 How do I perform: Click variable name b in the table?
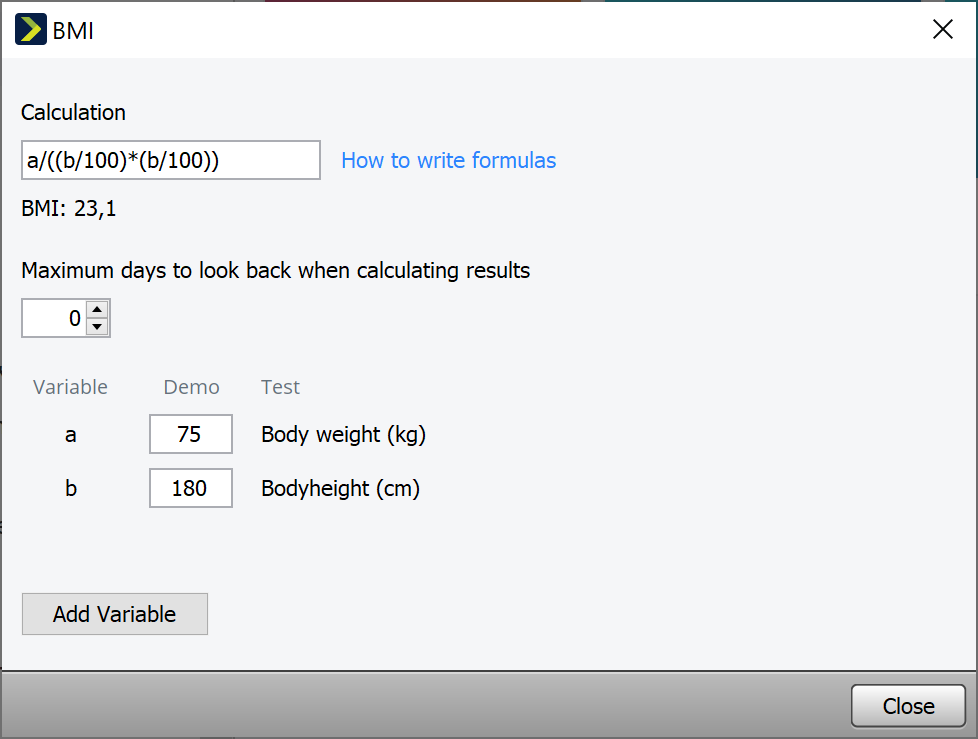[70, 489]
